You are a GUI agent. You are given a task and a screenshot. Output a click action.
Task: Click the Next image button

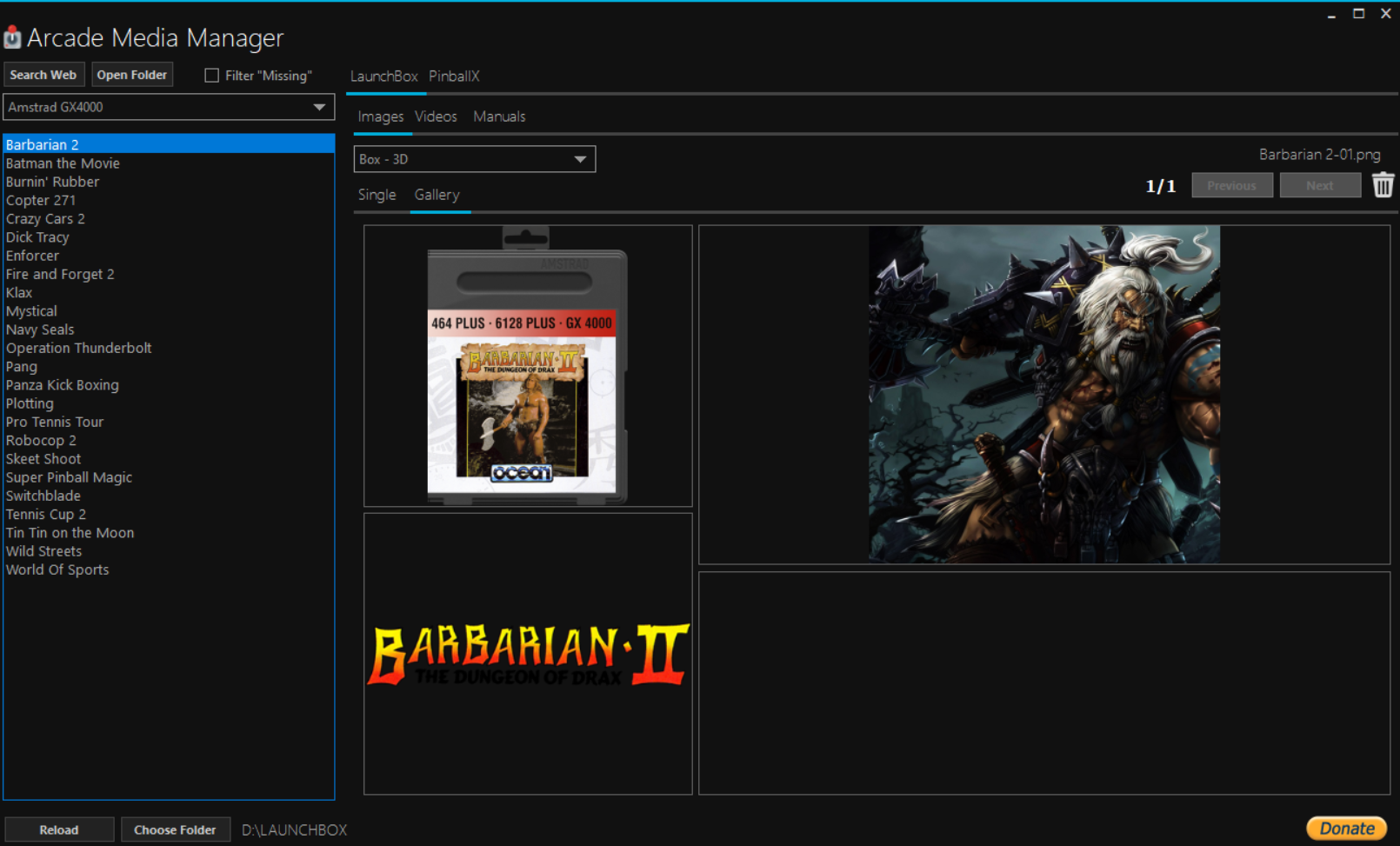1320,185
